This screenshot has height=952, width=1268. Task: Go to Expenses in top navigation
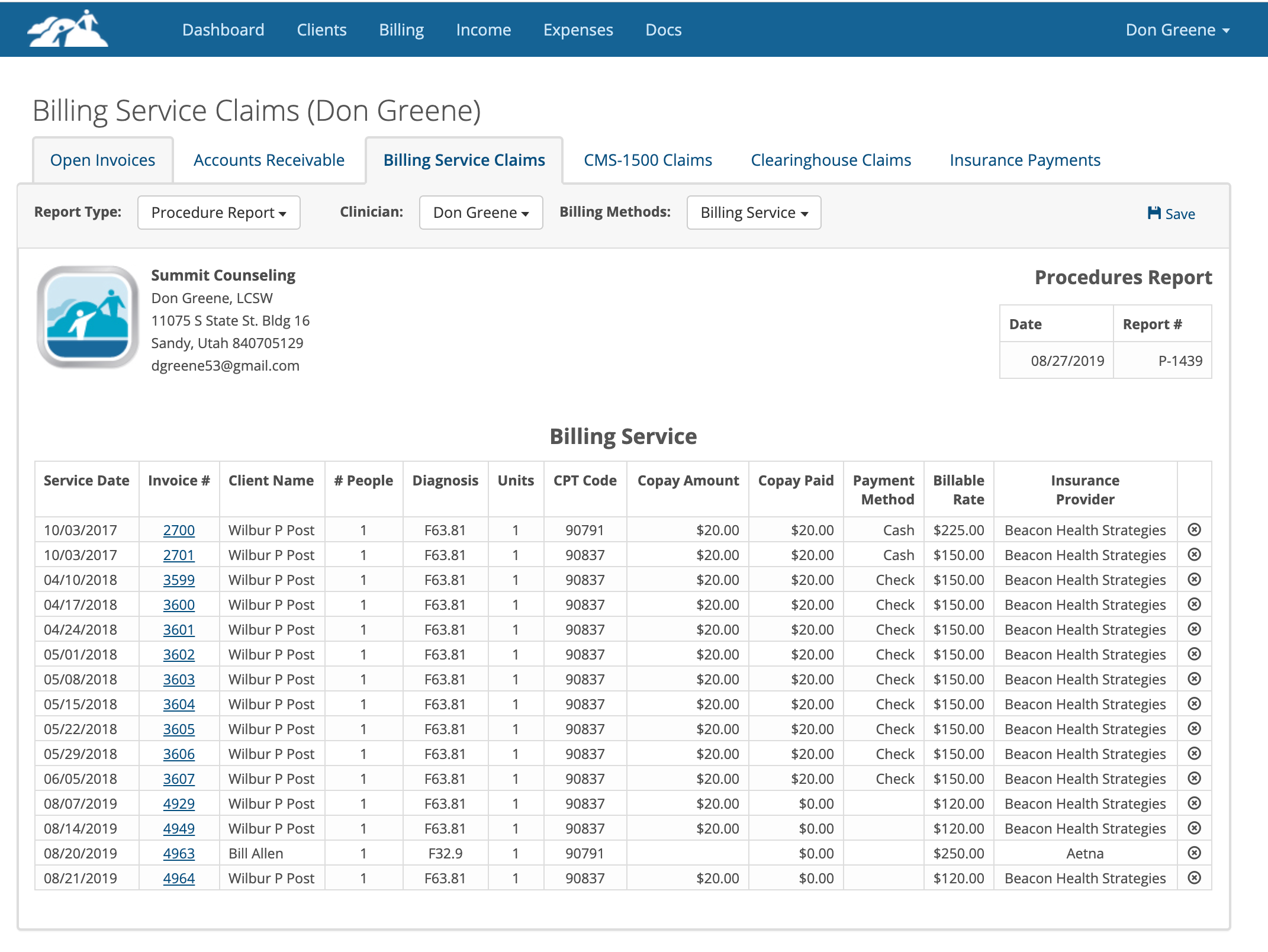(x=578, y=30)
